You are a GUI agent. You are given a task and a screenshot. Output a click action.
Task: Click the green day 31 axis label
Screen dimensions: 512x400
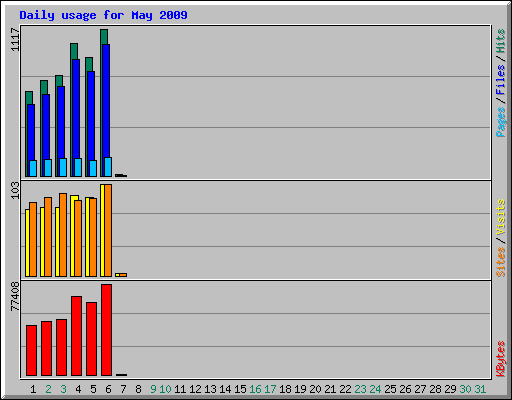point(480,389)
